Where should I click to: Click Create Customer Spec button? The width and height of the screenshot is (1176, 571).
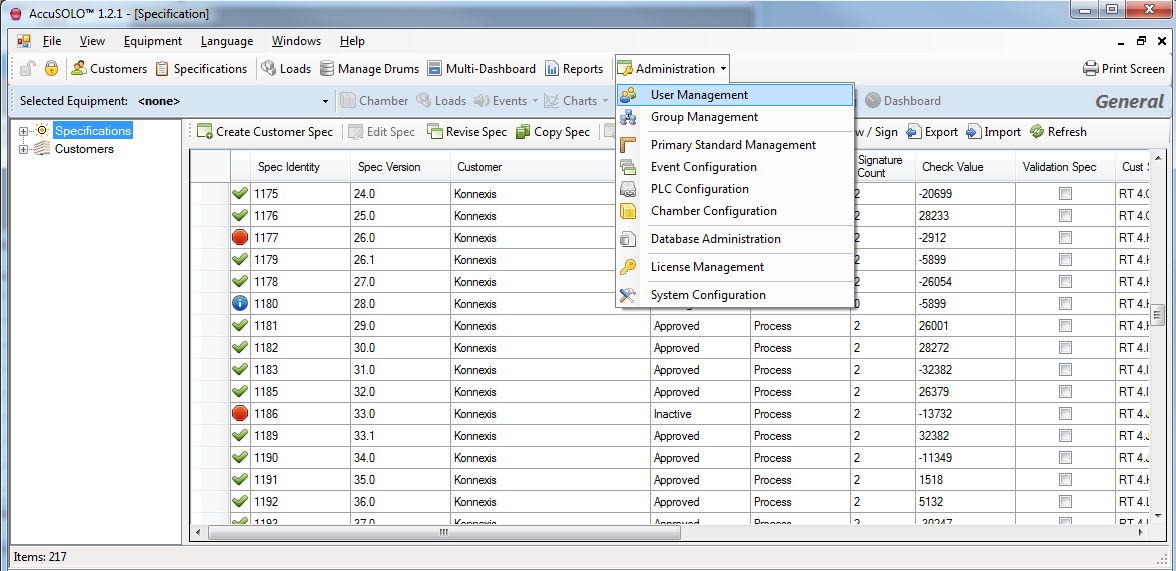click(265, 132)
